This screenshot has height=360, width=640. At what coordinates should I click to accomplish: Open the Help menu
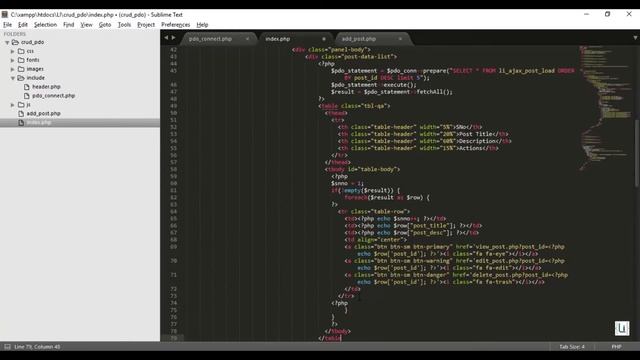(202, 24)
